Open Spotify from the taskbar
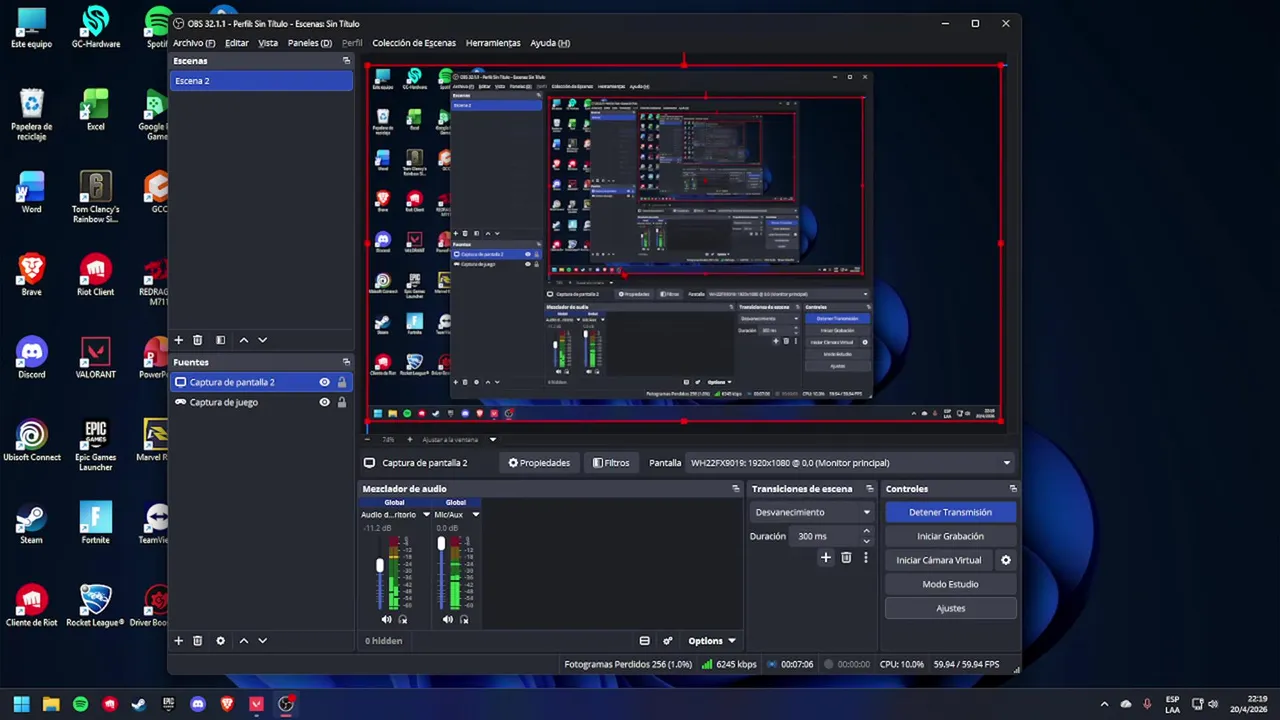Screen dimensions: 1280x720 [80, 704]
